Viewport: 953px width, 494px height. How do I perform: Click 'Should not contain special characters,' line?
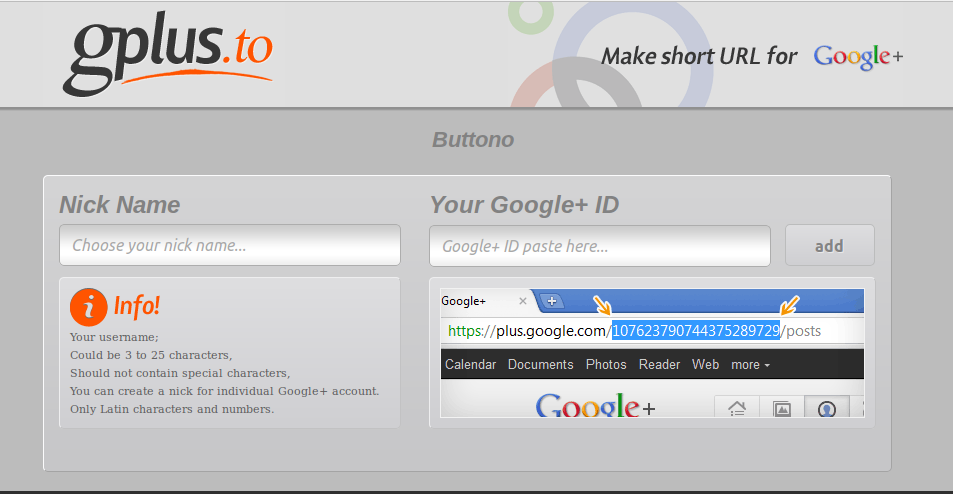(180, 373)
